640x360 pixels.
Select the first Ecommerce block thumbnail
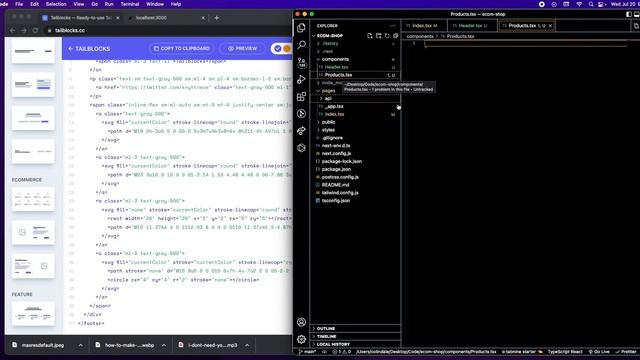pyautogui.click(x=33, y=200)
